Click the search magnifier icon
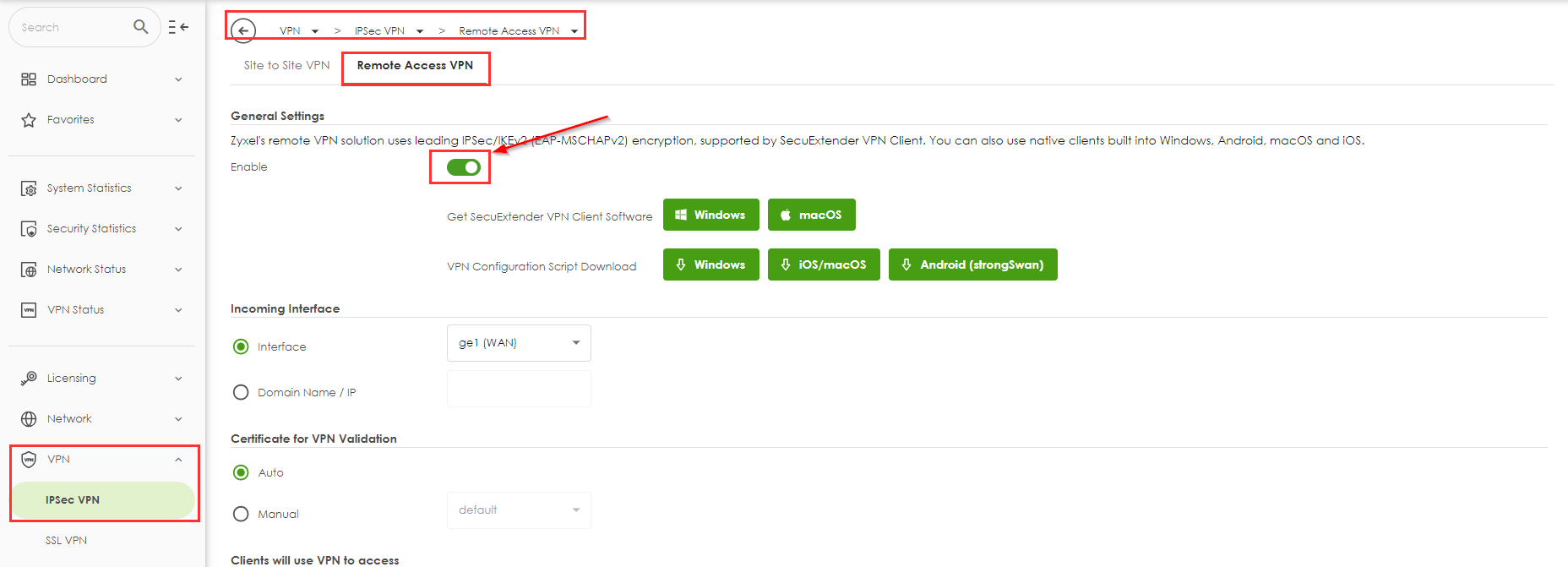The height and width of the screenshot is (567, 1568). (x=140, y=27)
